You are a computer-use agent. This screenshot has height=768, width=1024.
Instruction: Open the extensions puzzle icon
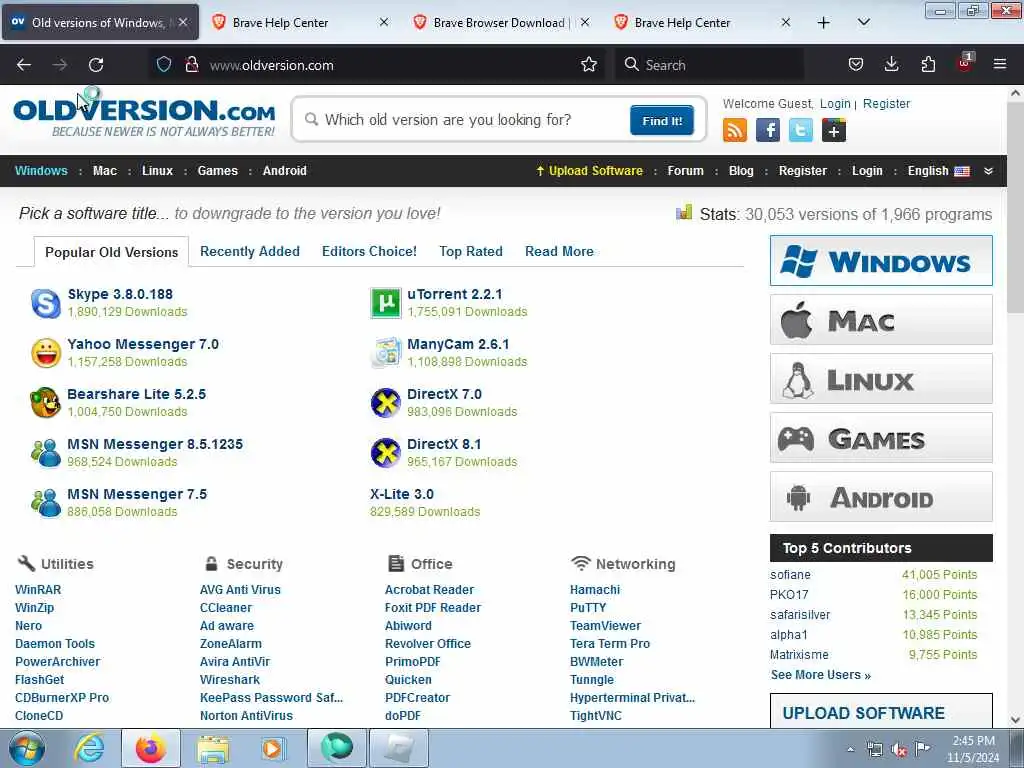point(928,65)
